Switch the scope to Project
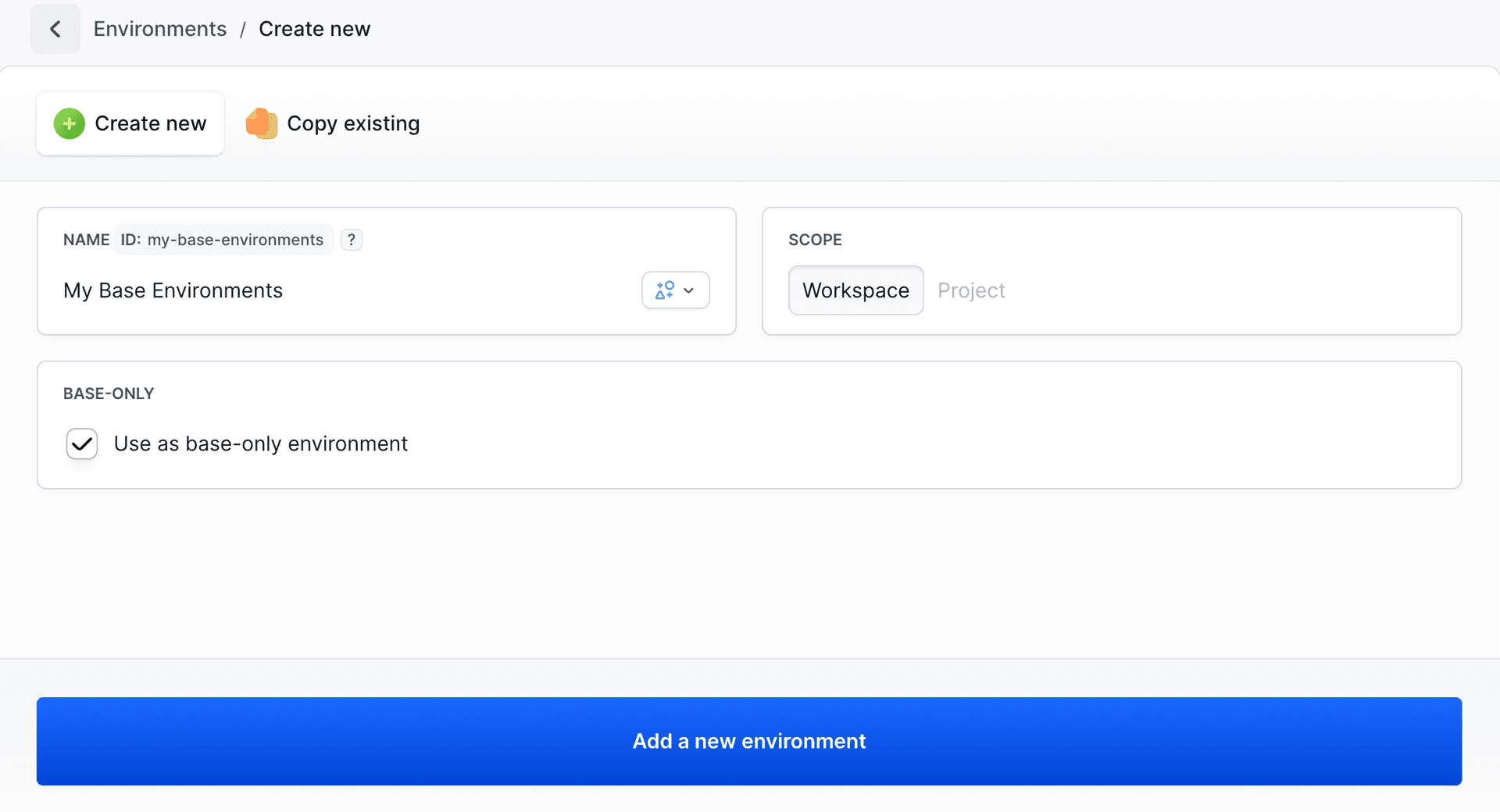 click(x=971, y=290)
